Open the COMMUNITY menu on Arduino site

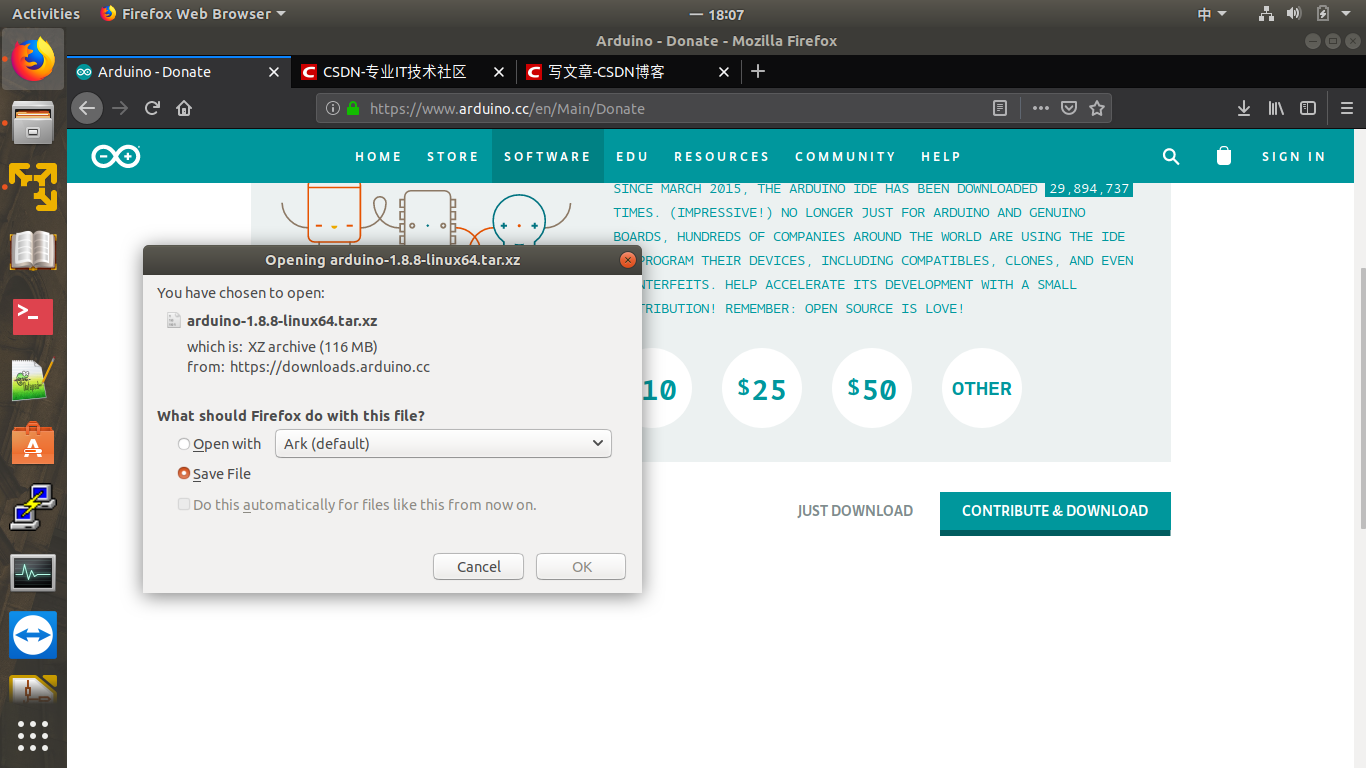coord(845,156)
